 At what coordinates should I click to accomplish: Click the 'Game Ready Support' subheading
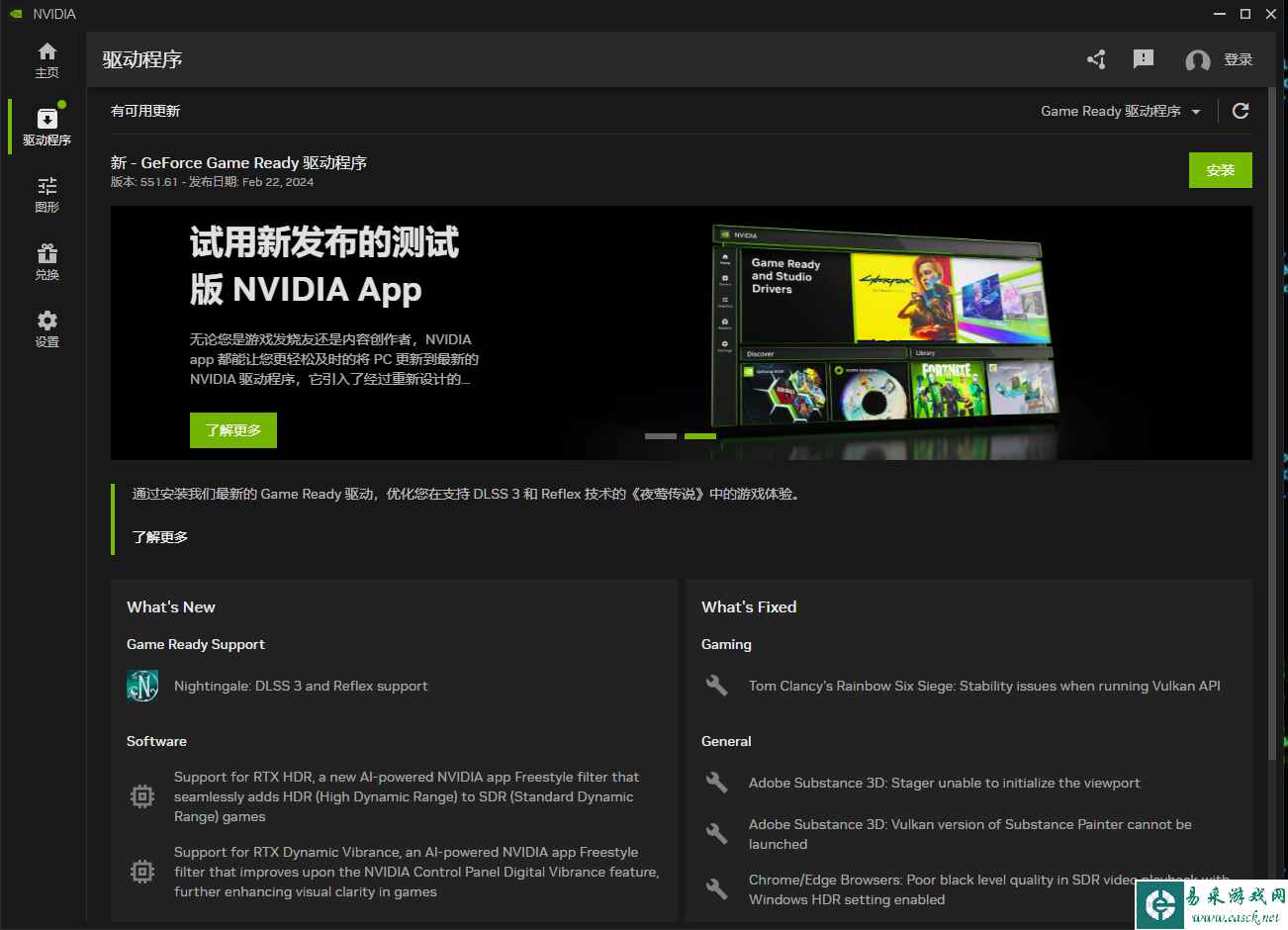coord(196,644)
